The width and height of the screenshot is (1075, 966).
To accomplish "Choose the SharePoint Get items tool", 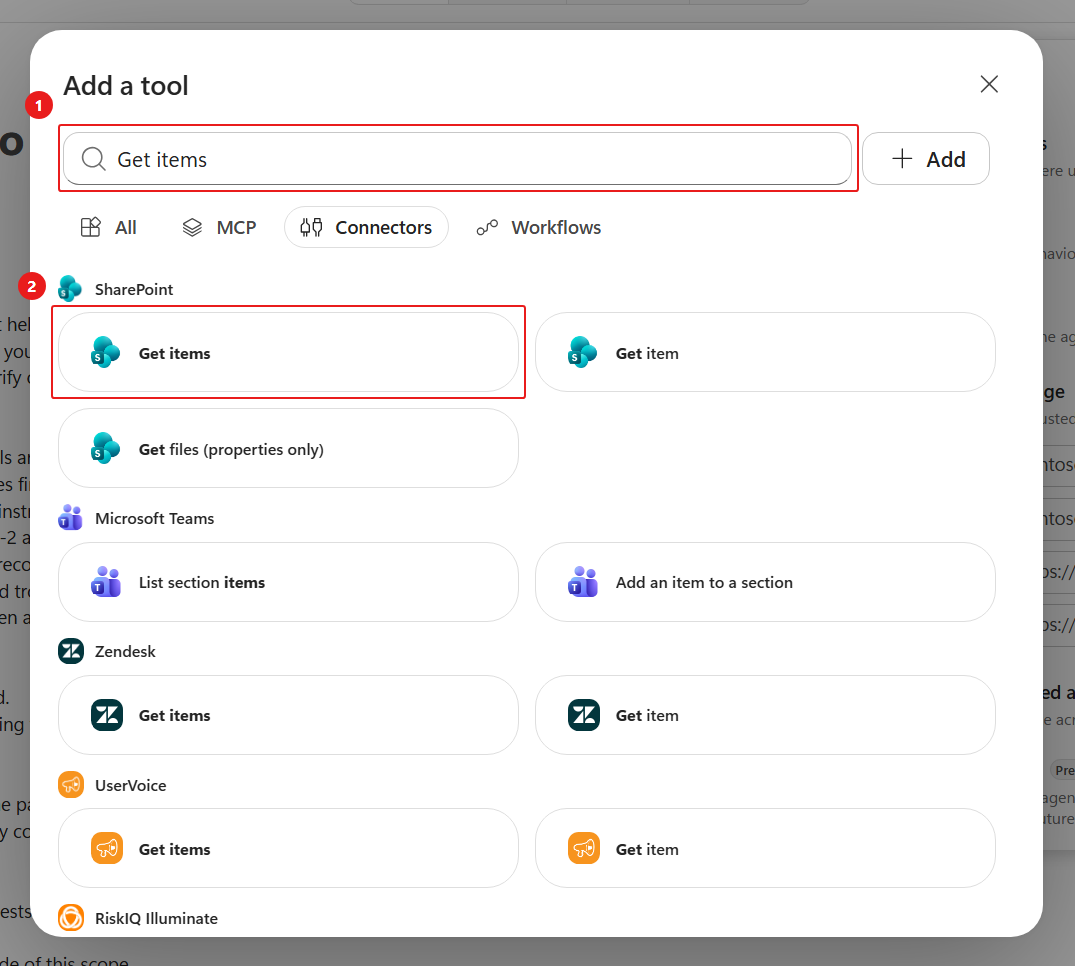I will click(x=288, y=352).
